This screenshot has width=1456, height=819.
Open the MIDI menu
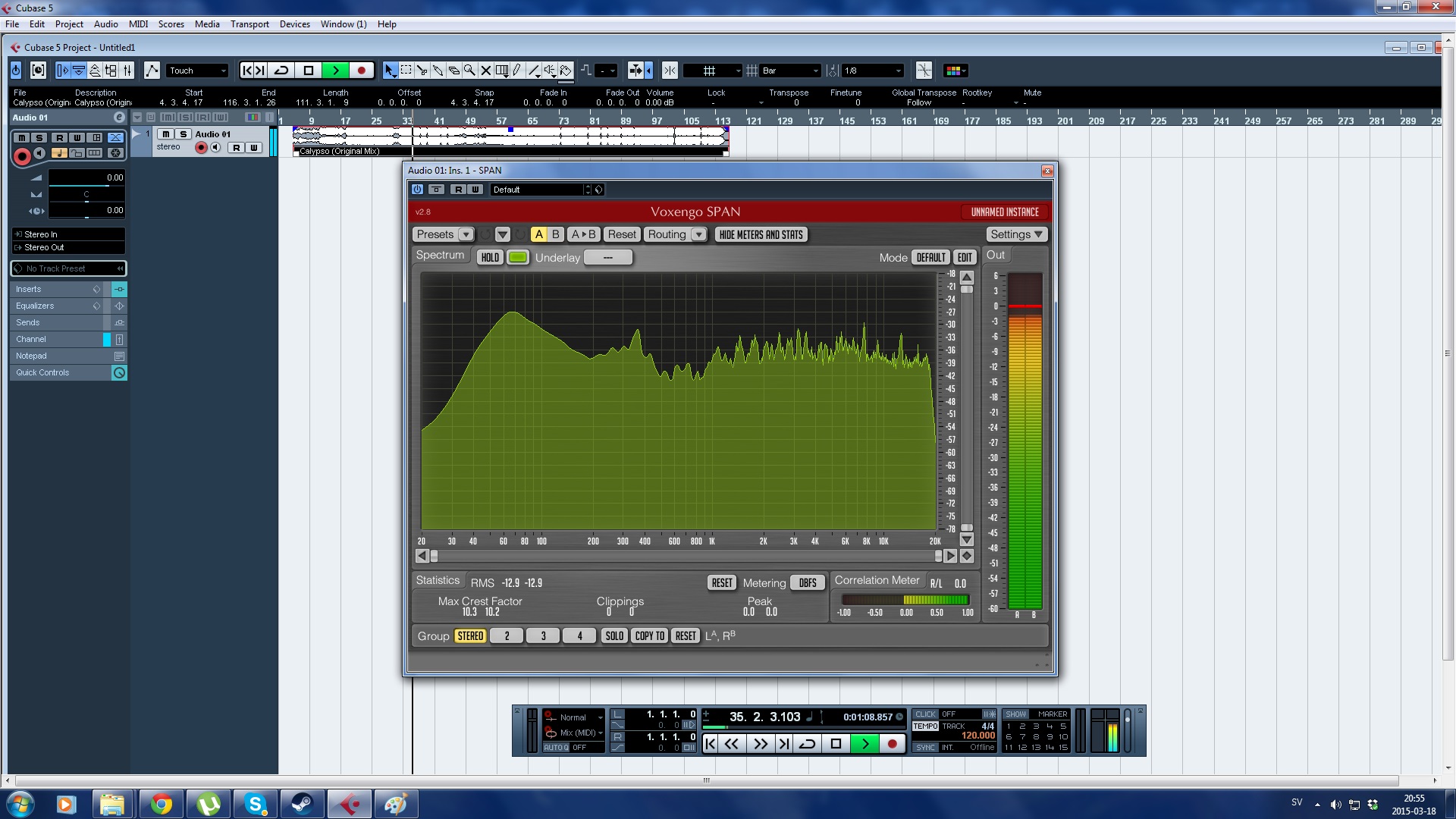tap(138, 24)
